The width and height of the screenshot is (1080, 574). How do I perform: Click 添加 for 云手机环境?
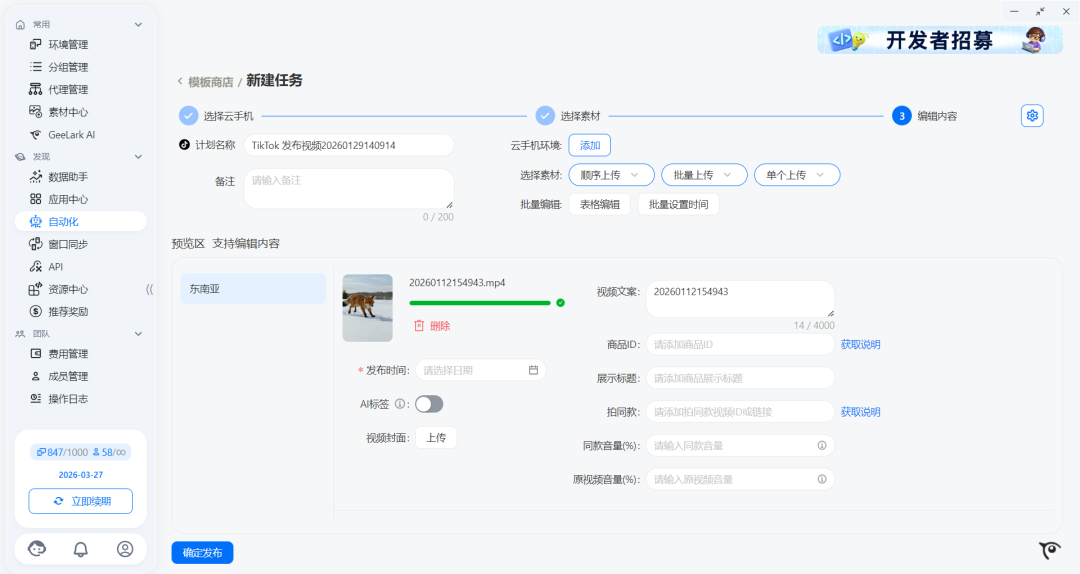pyautogui.click(x=590, y=145)
